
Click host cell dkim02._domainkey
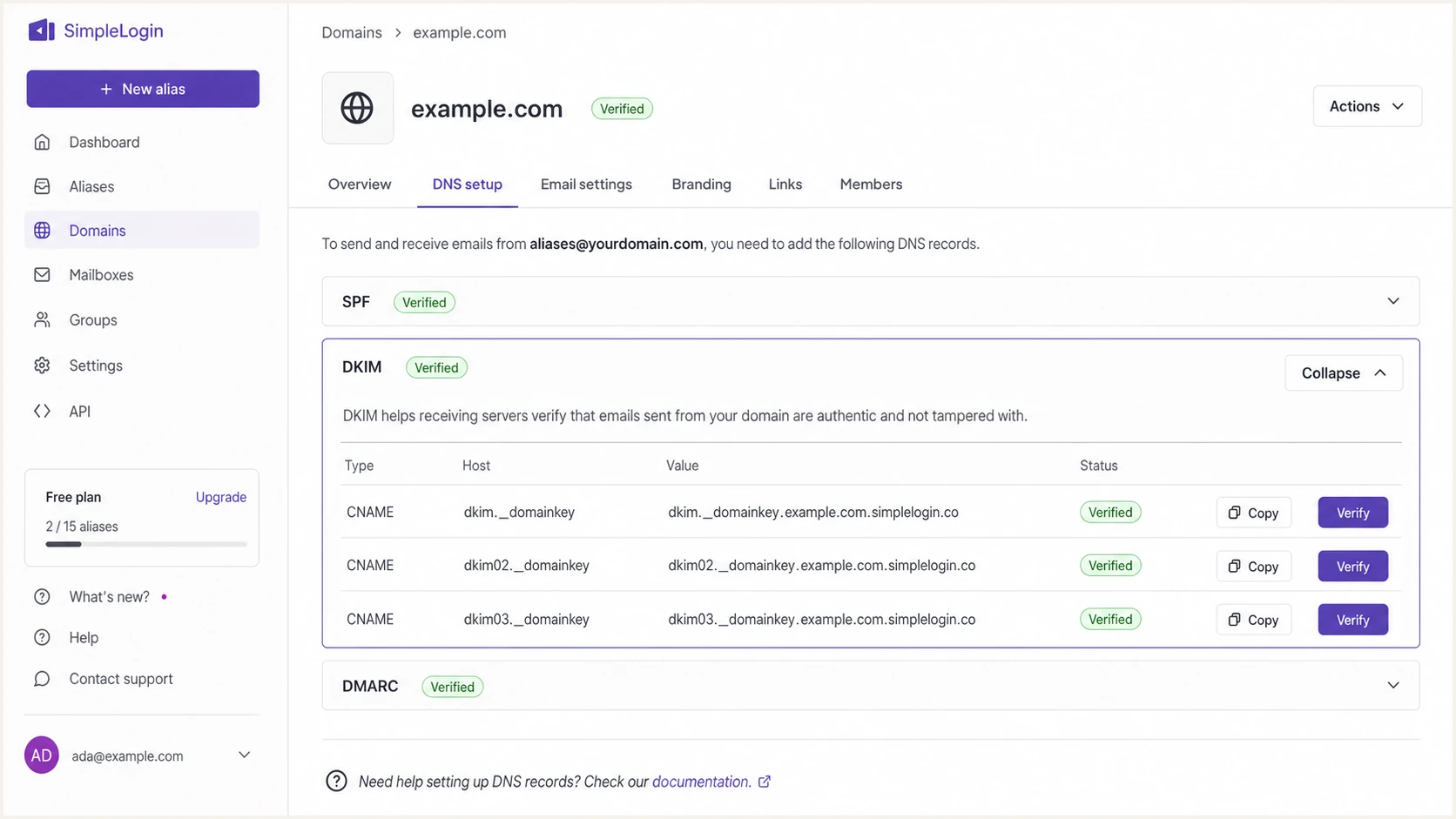point(526,566)
